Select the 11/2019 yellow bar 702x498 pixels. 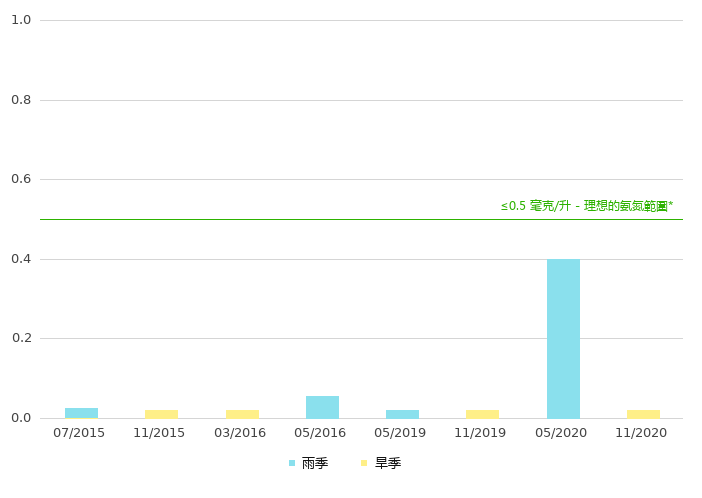click(482, 414)
